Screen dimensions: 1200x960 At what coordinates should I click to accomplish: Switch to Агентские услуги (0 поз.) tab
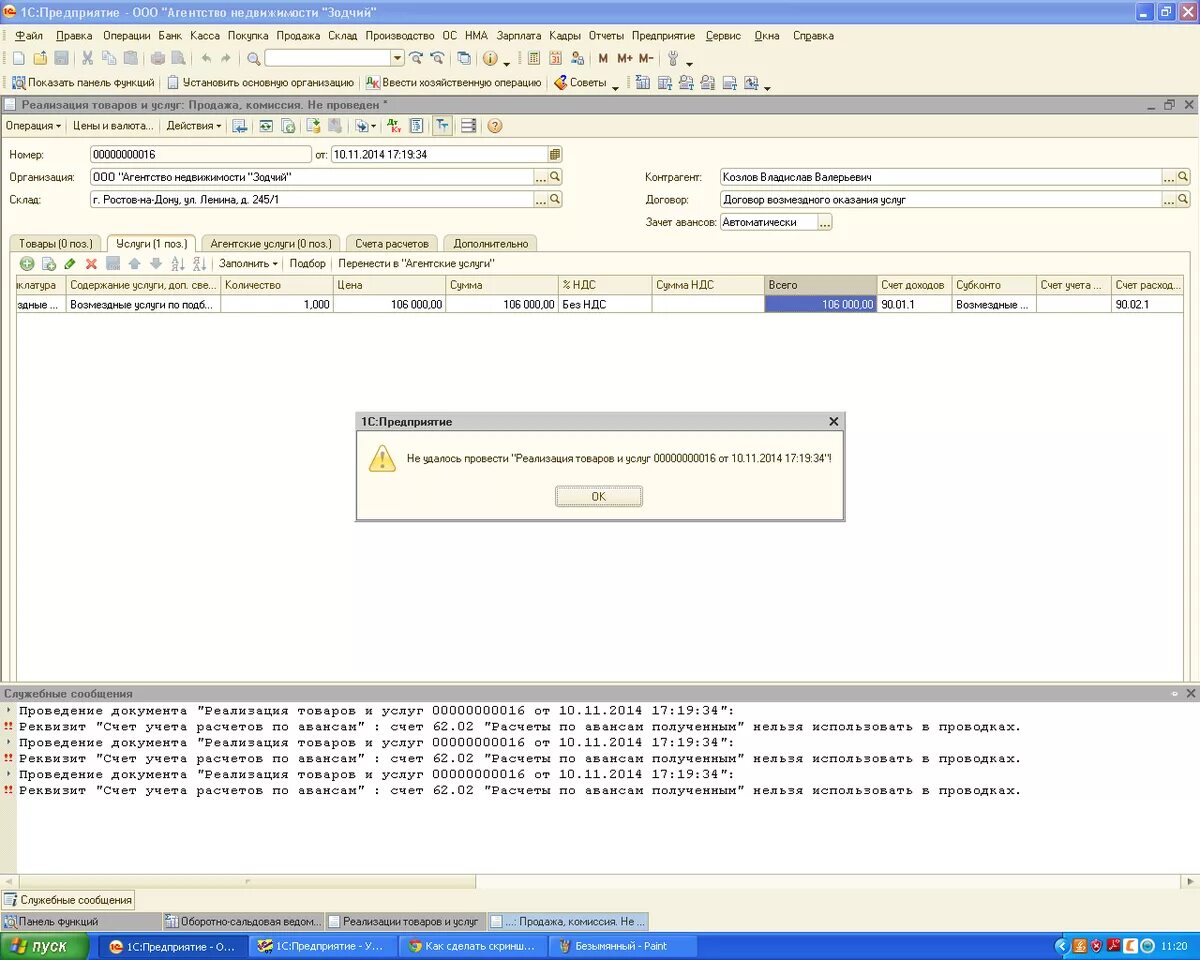(271, 243)
